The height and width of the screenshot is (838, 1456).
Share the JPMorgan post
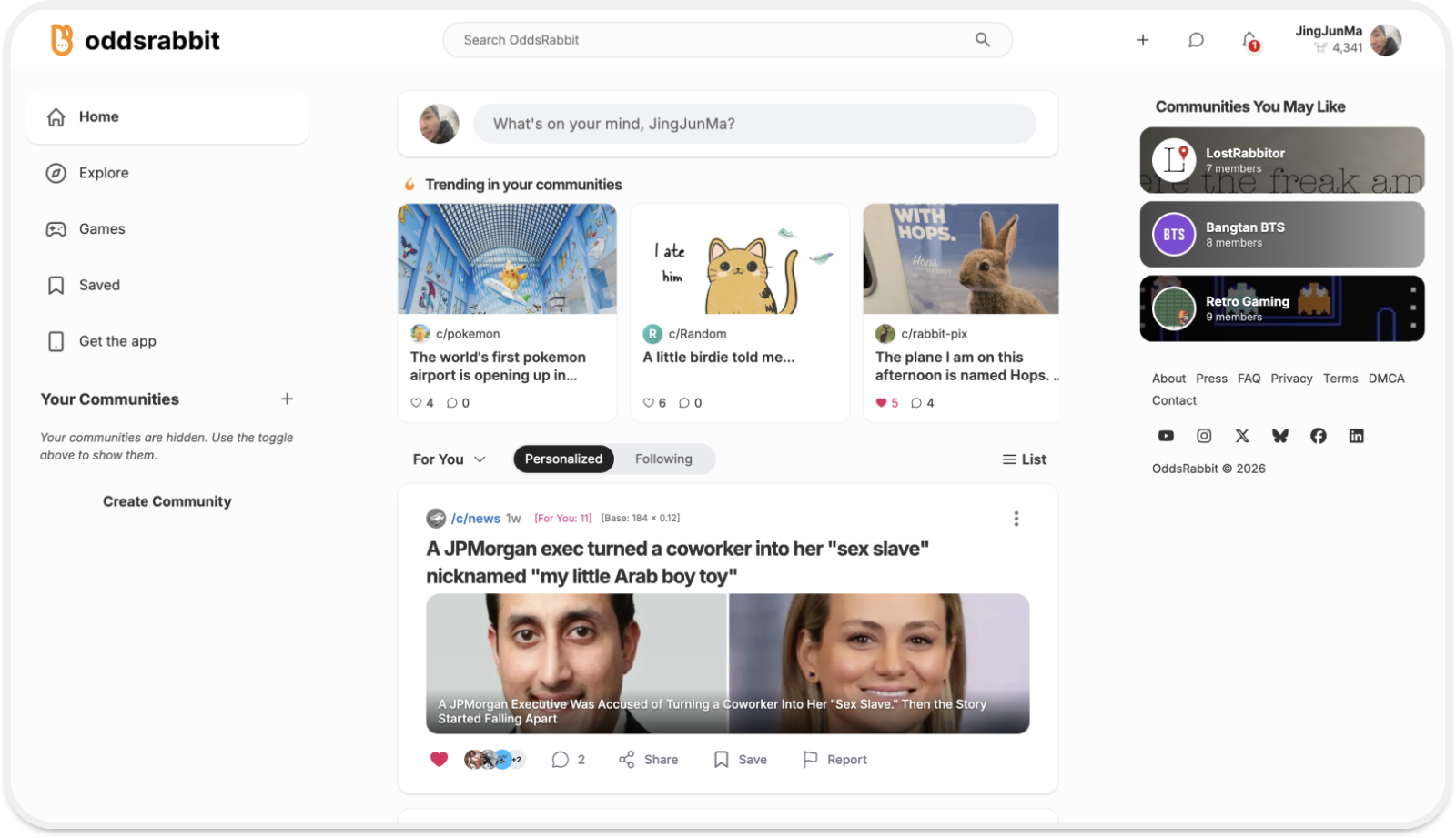pyautogui.click(x=649, y=760)
